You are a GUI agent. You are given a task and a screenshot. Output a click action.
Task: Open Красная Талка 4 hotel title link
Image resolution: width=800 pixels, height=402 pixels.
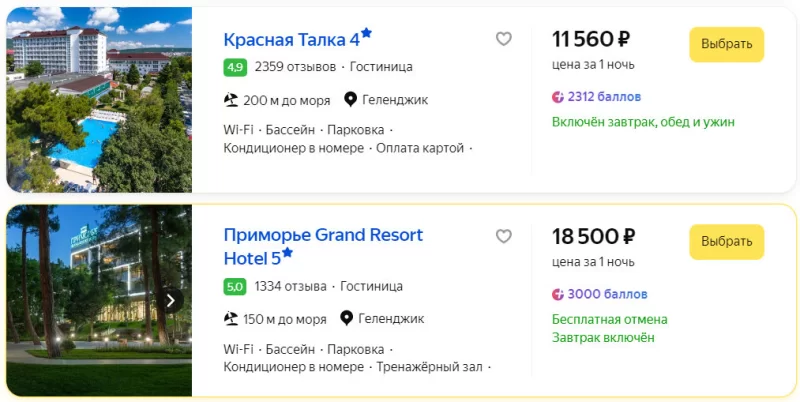291,40
